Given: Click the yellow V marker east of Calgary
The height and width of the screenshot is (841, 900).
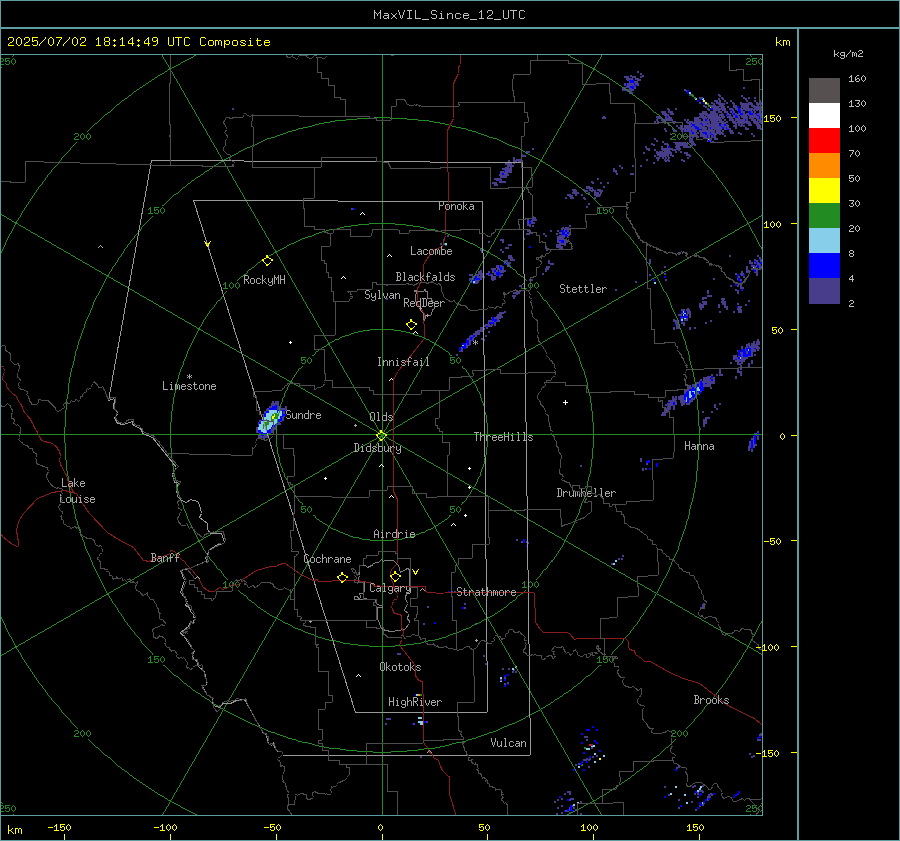Looking at the screenshot, I should (416, 572).
